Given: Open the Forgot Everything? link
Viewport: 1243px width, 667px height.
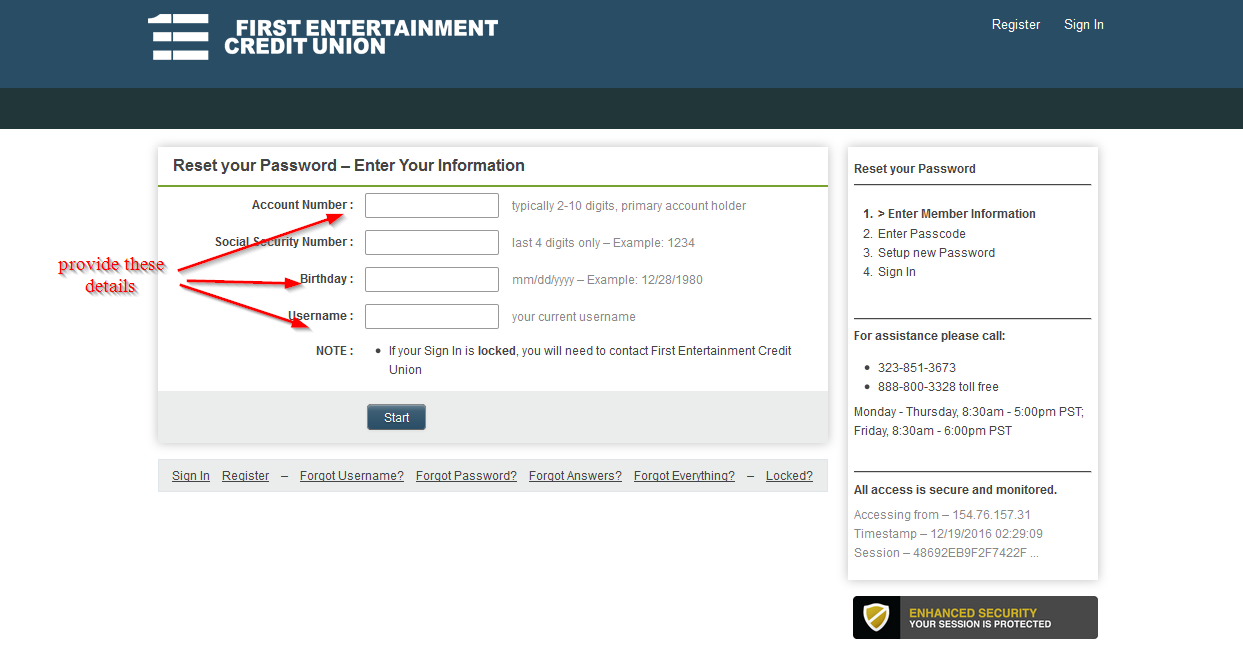Looking at the screenshot, I should click(684, 476).
